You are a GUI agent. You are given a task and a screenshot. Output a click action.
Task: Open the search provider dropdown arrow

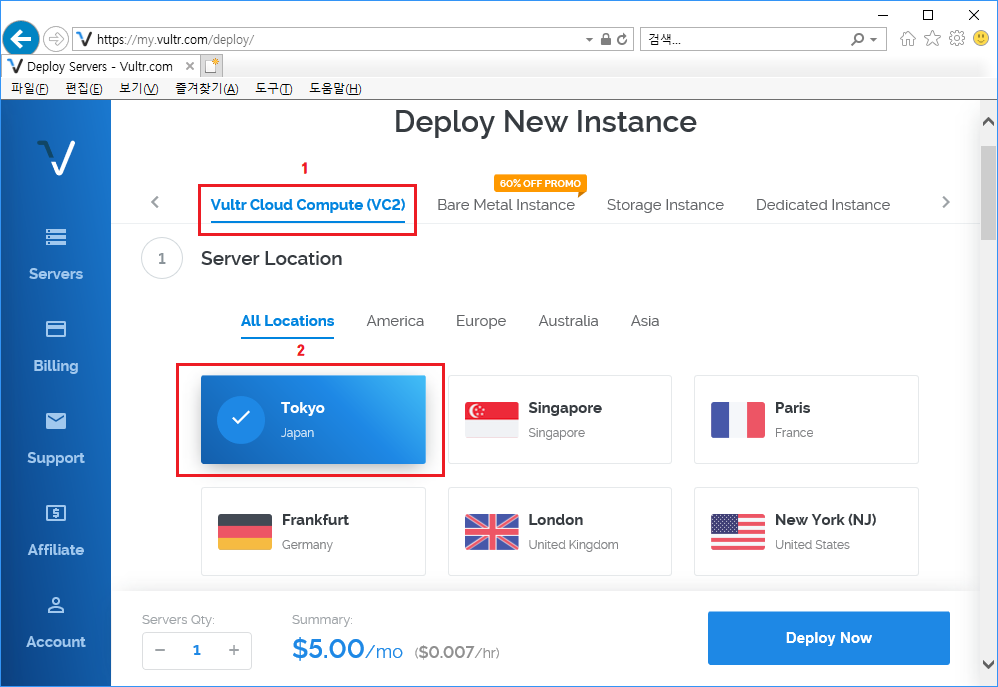click(874, 39)
